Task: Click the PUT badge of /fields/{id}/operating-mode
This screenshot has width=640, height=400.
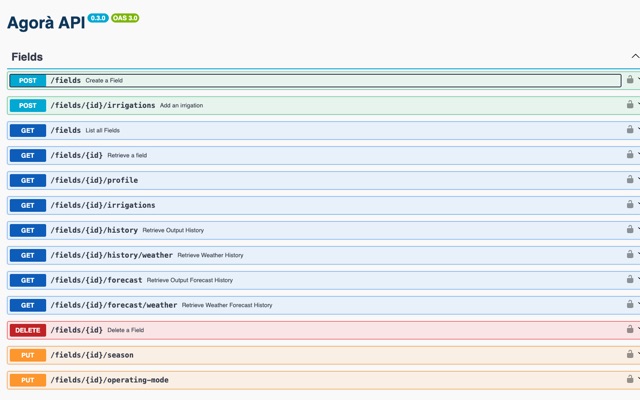Action: (x=28, y=380)
